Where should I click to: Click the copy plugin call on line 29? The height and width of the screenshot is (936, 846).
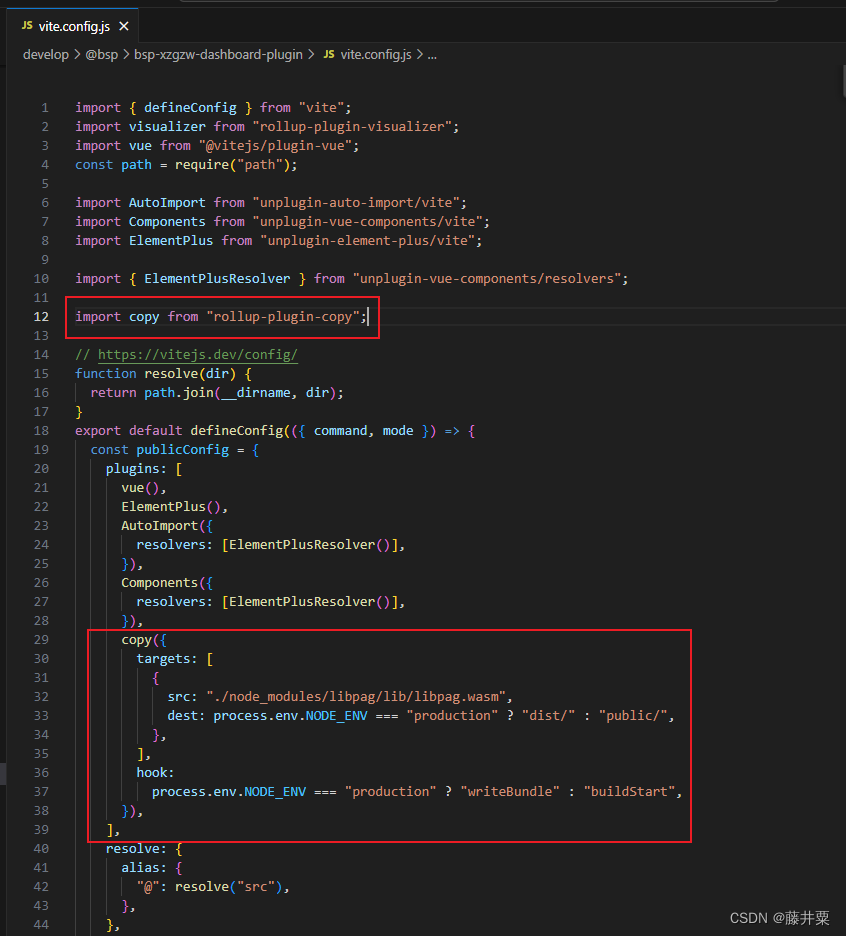[x=136, y=639]
